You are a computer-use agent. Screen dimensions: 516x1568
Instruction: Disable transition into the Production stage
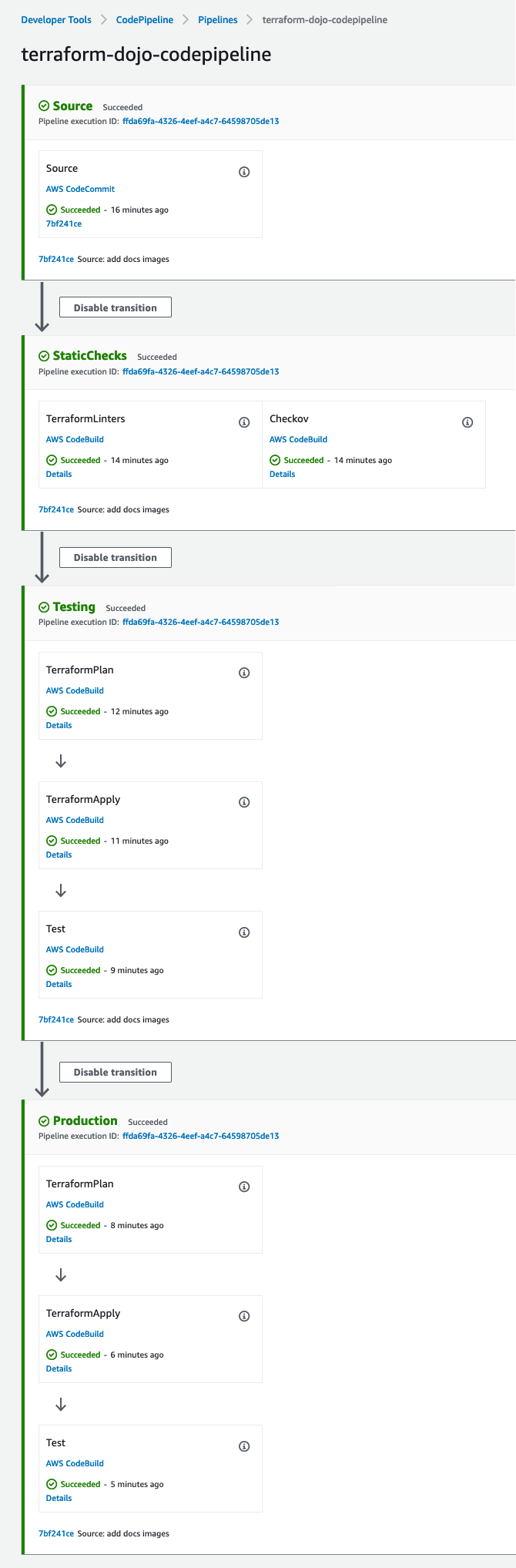click(x=116, y=1072)
